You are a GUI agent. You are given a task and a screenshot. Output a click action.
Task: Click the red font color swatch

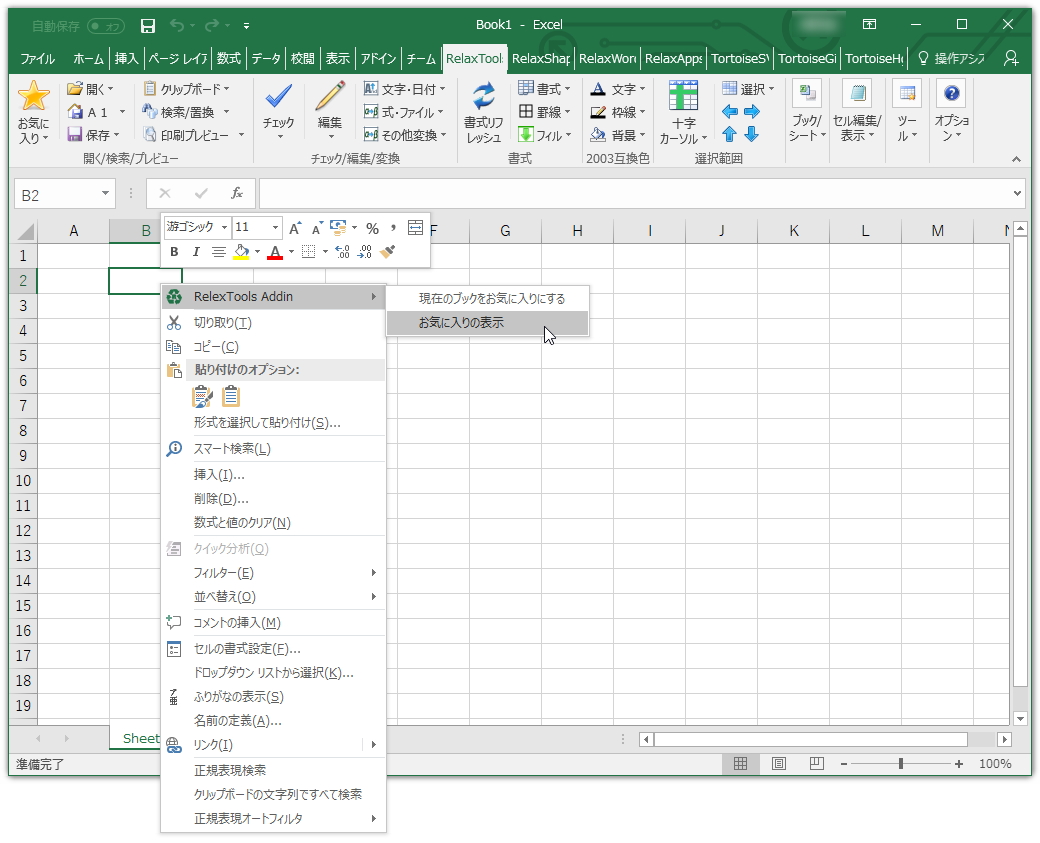[x=275, y=252]
